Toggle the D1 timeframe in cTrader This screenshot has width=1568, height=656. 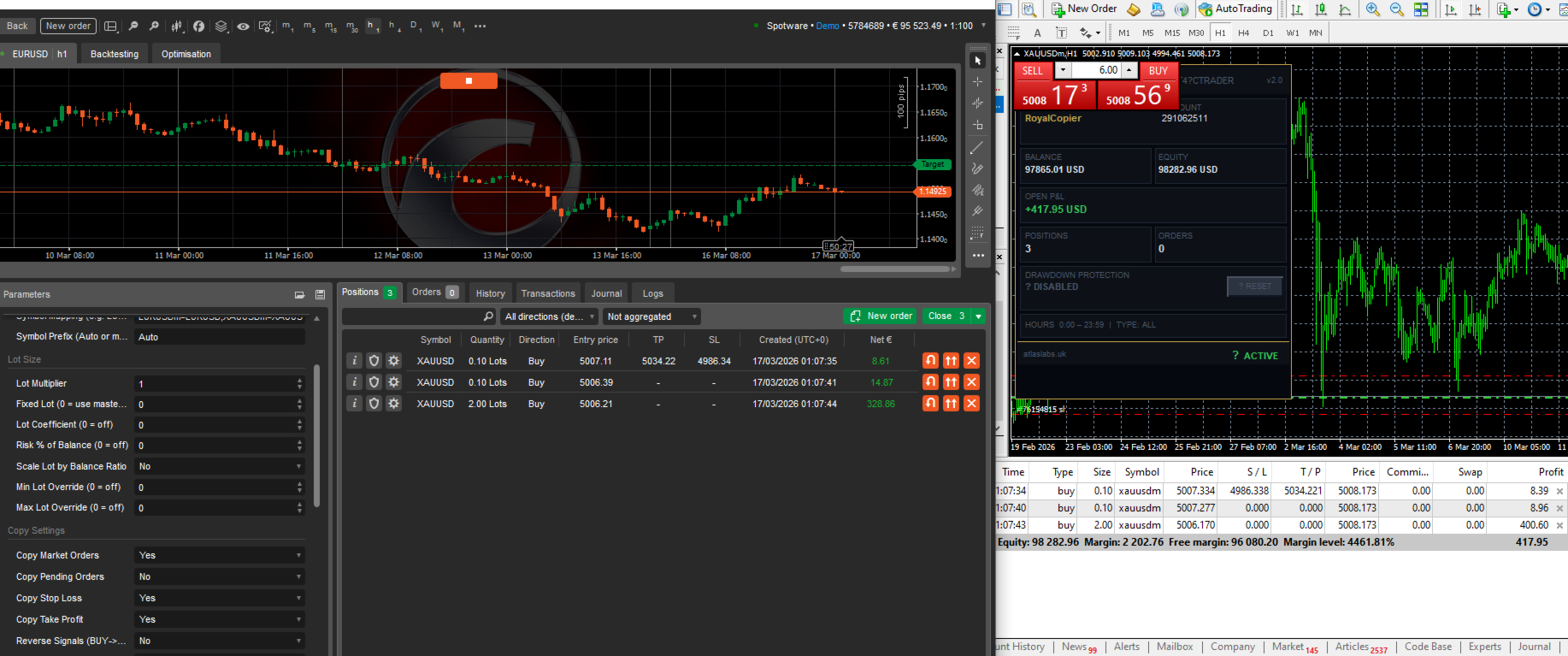coord(416,27)
